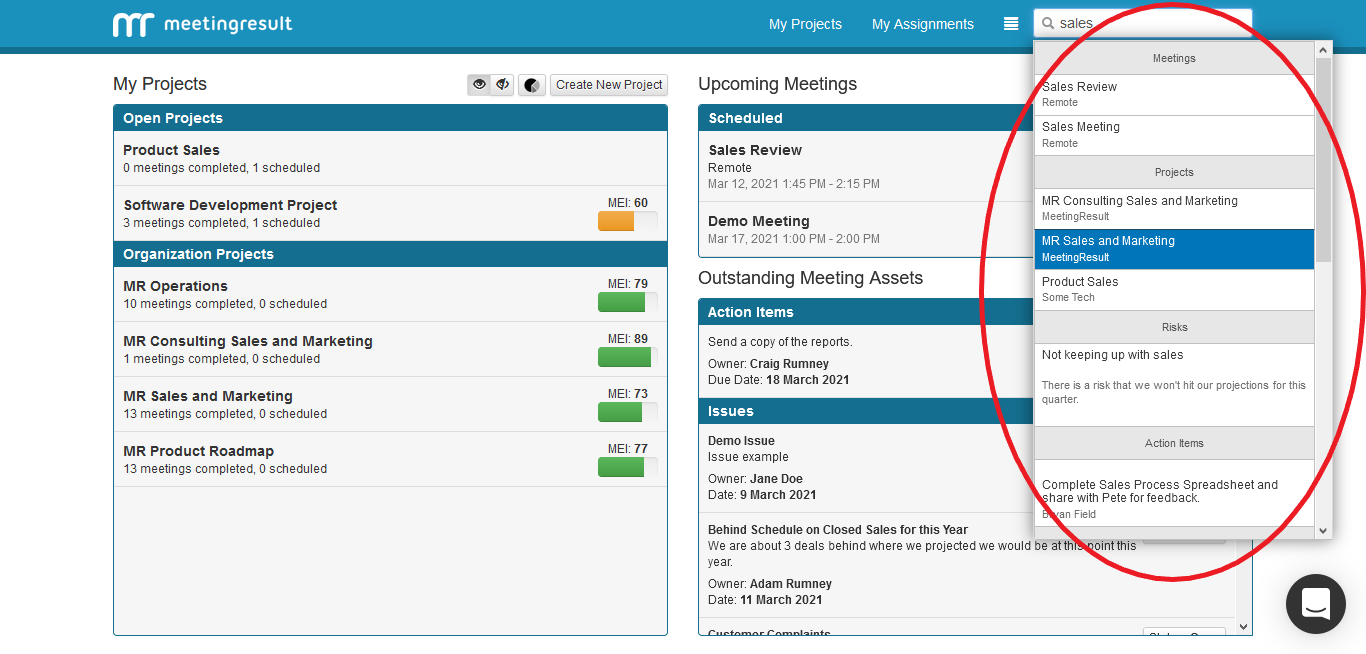Open the chat support bubble
Screen dimensions: 1366x654
pos(1315,603)
